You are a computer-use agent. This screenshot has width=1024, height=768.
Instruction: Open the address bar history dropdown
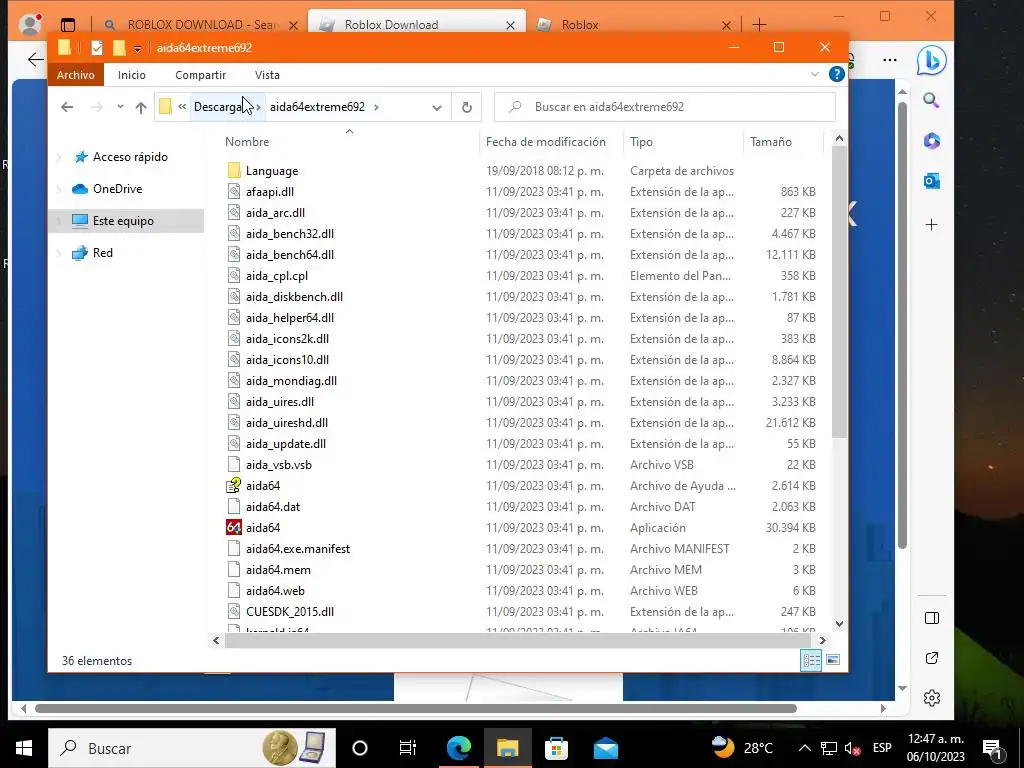click(x=437, y=107)
